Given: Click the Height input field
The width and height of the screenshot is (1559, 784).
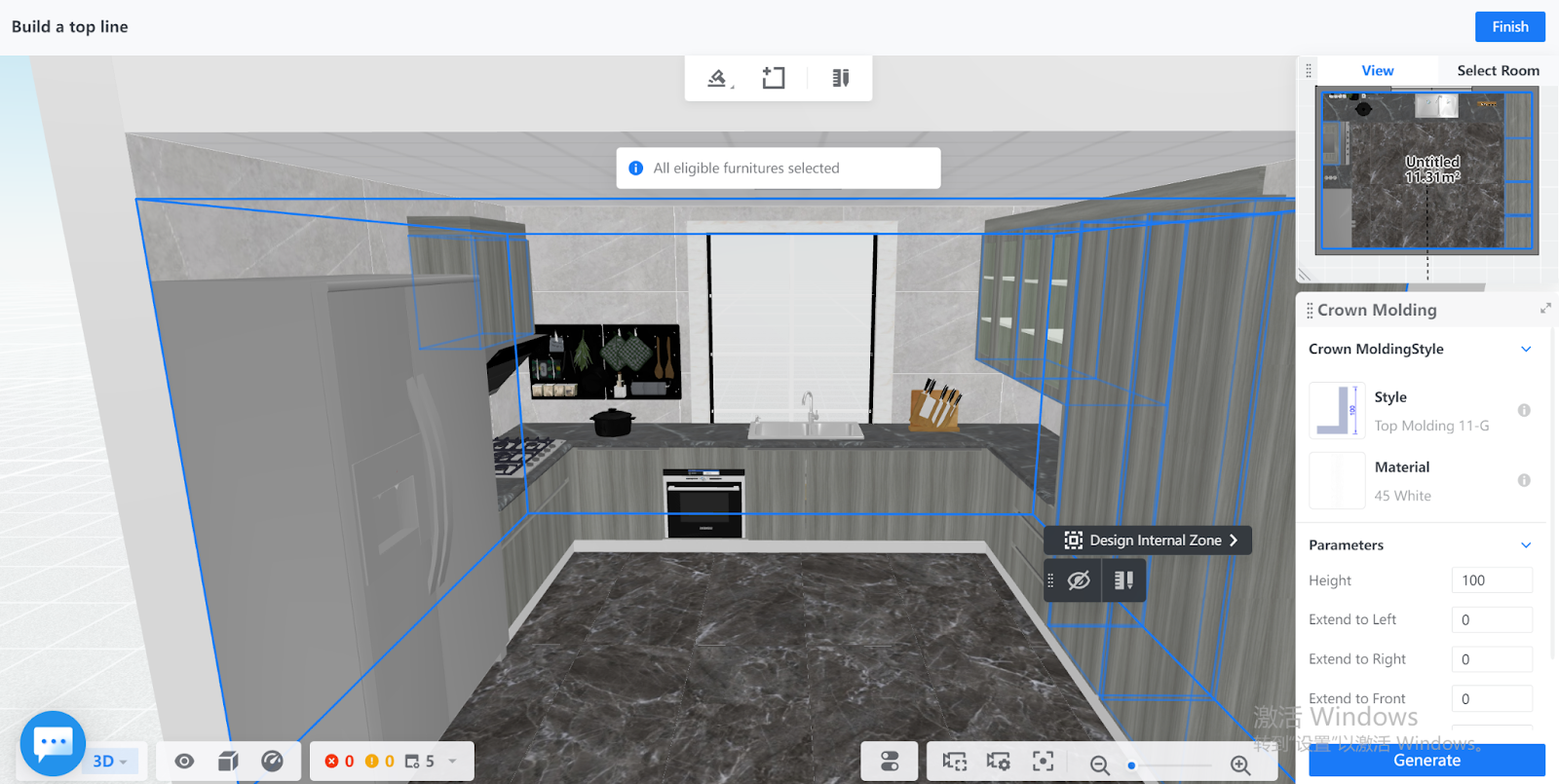Looking at the screenshot, I should coord(1492,580).
